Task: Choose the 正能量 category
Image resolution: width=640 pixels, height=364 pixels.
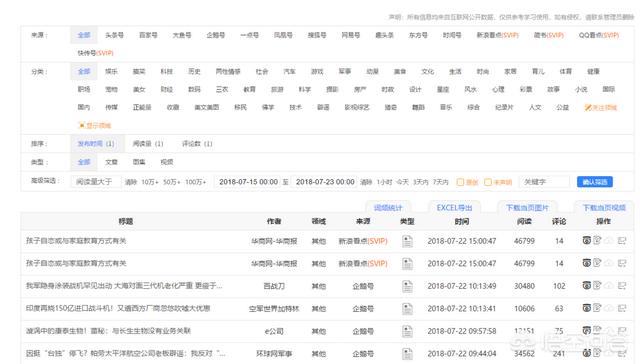Action: [142, 107]
